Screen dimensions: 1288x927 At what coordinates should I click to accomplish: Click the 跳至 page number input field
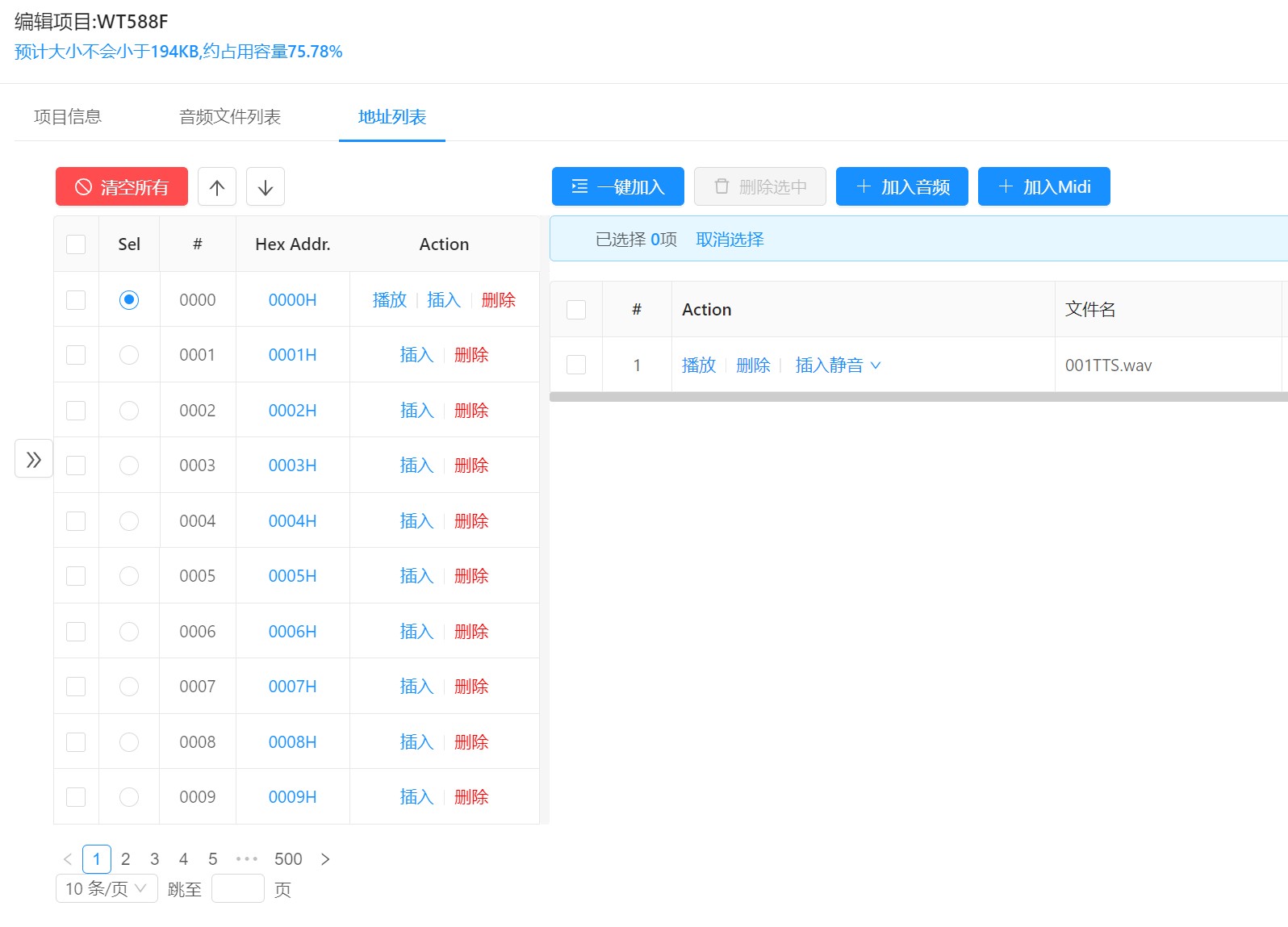pos(238,888)
